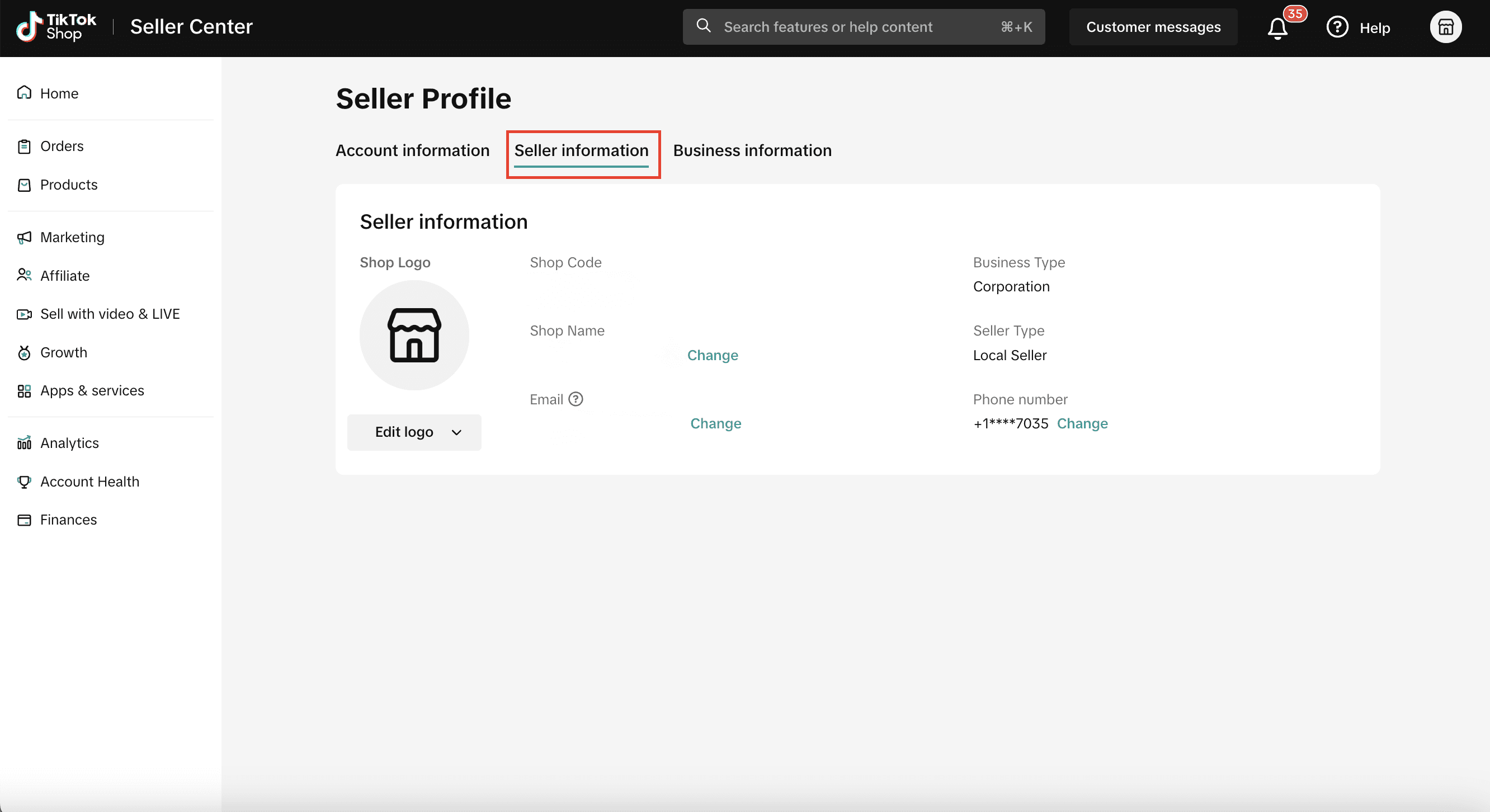This screenshot has height=812, width=1490.
Task: Switch to Business information tab
Action: pyautogui.click(x=752, y=150)
